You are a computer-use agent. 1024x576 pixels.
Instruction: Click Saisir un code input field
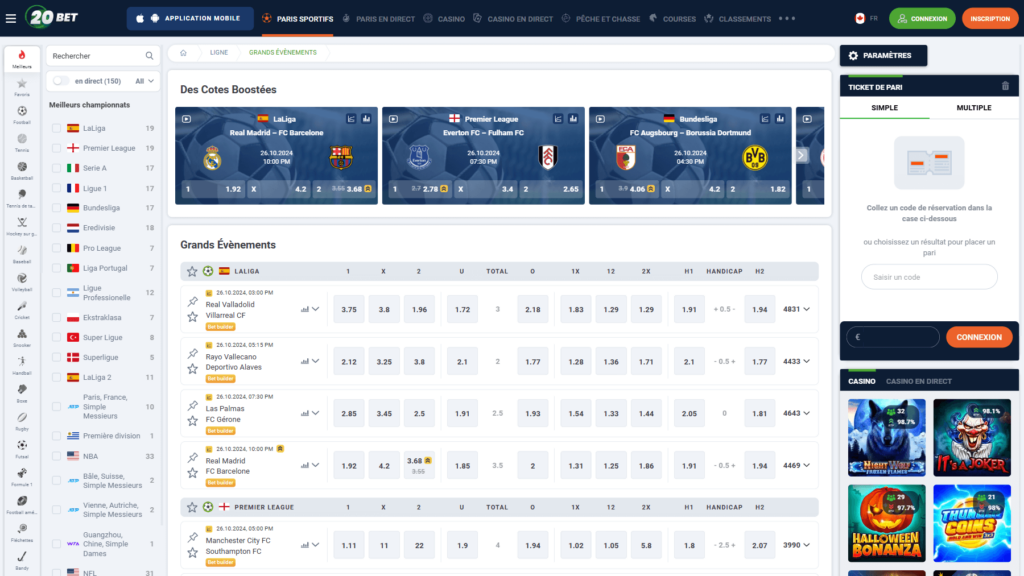tap(929, 278)
